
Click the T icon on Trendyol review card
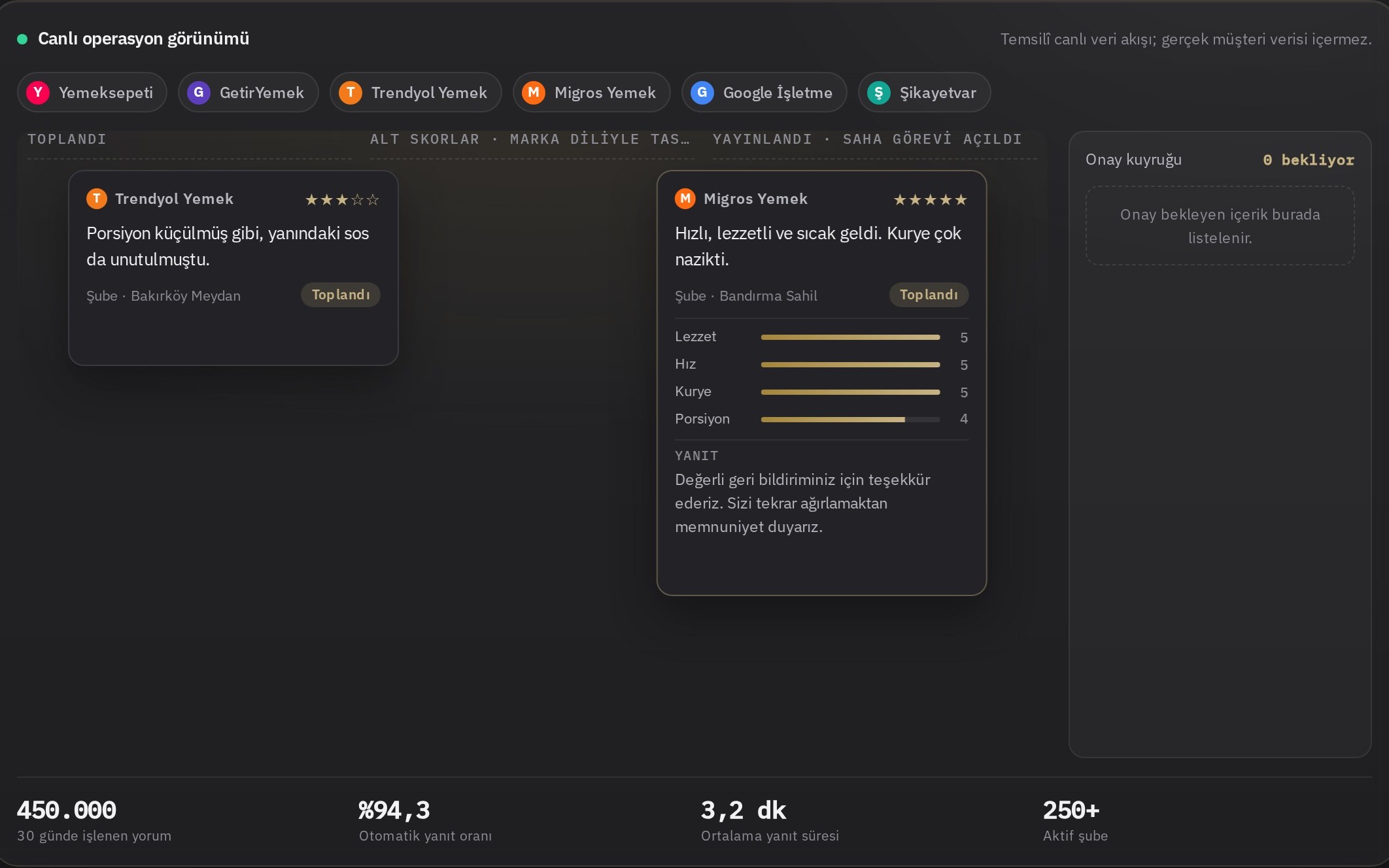(x=97, y=198)
